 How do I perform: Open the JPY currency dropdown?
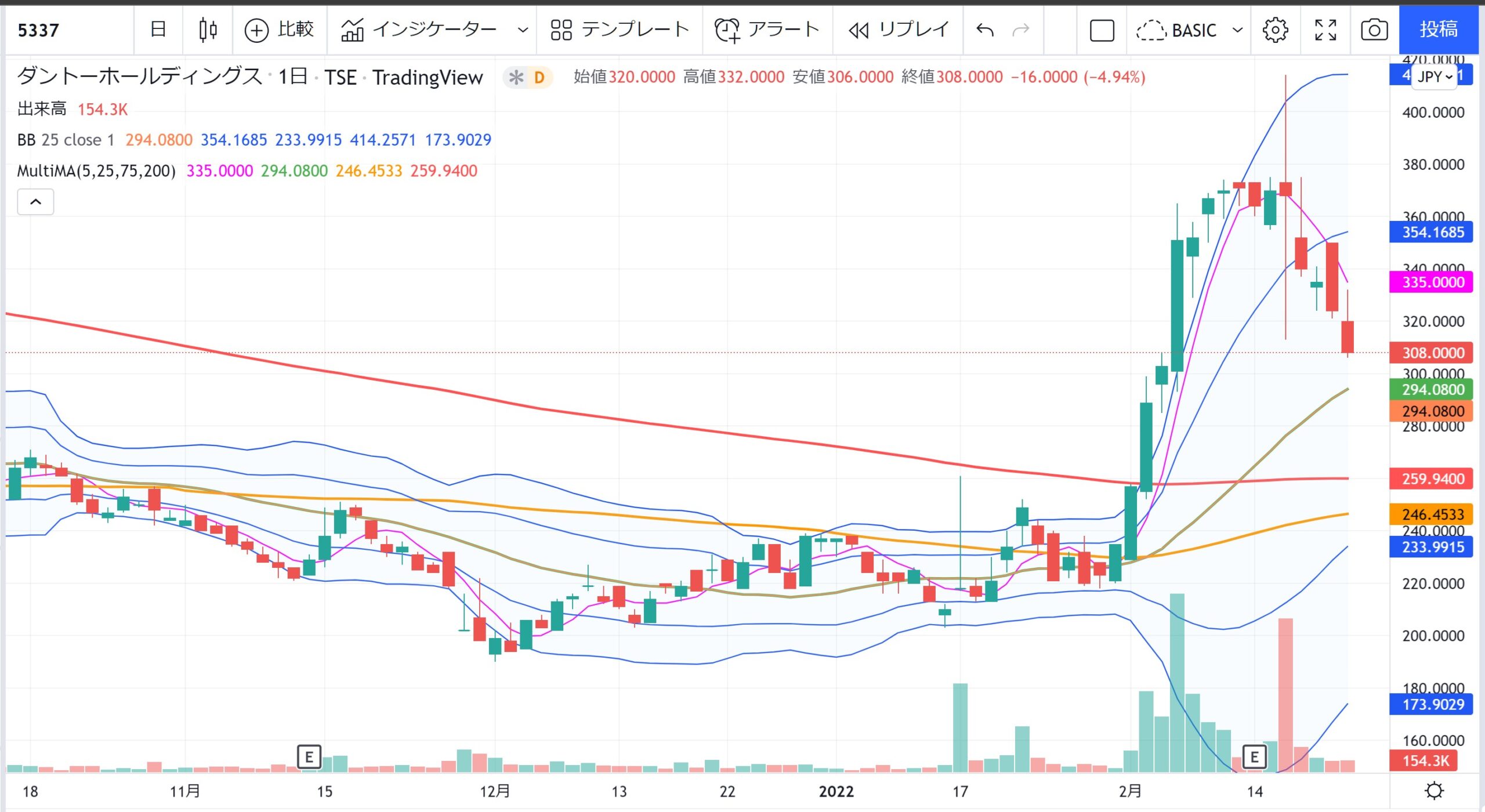(1434, 77)
